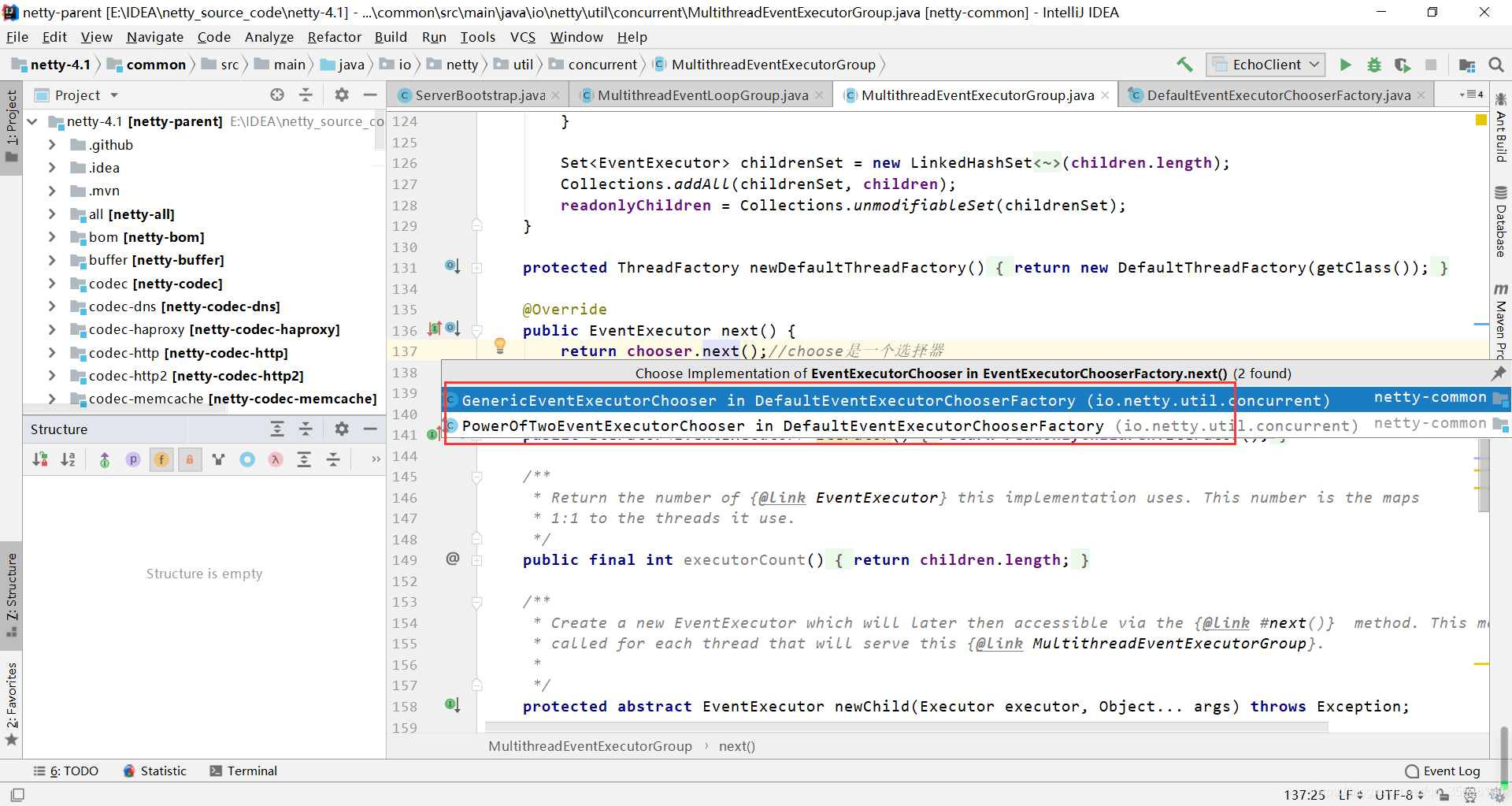Select GenericEventExecutorChooser implementation
Image resolution: width=1512 pixels, height=806 pixels.
(x=976, y=400)
